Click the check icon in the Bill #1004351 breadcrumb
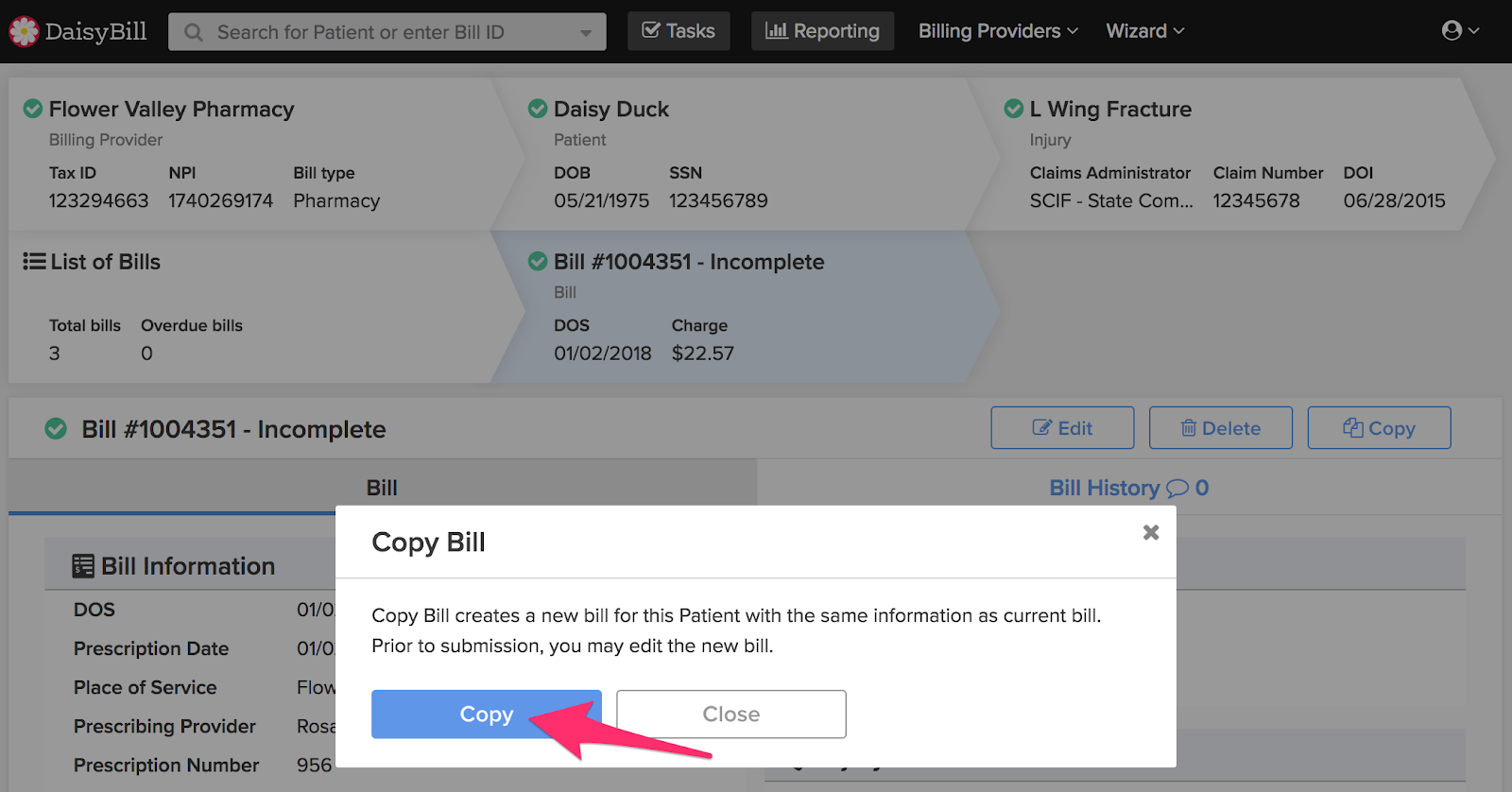This screenshot has height=792, width=1512. (538, 261)
